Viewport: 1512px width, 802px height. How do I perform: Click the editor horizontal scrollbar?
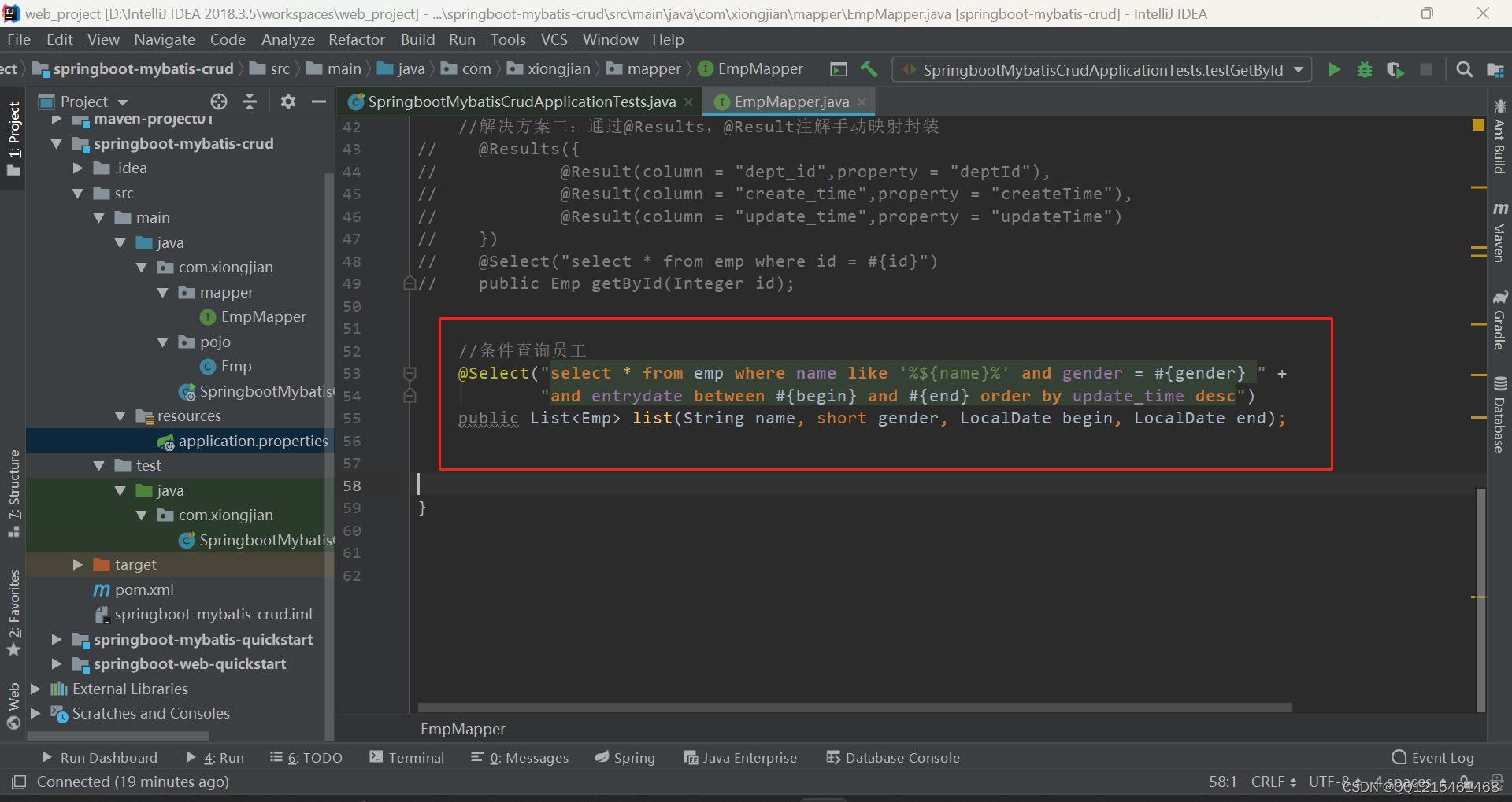[854, 708]
